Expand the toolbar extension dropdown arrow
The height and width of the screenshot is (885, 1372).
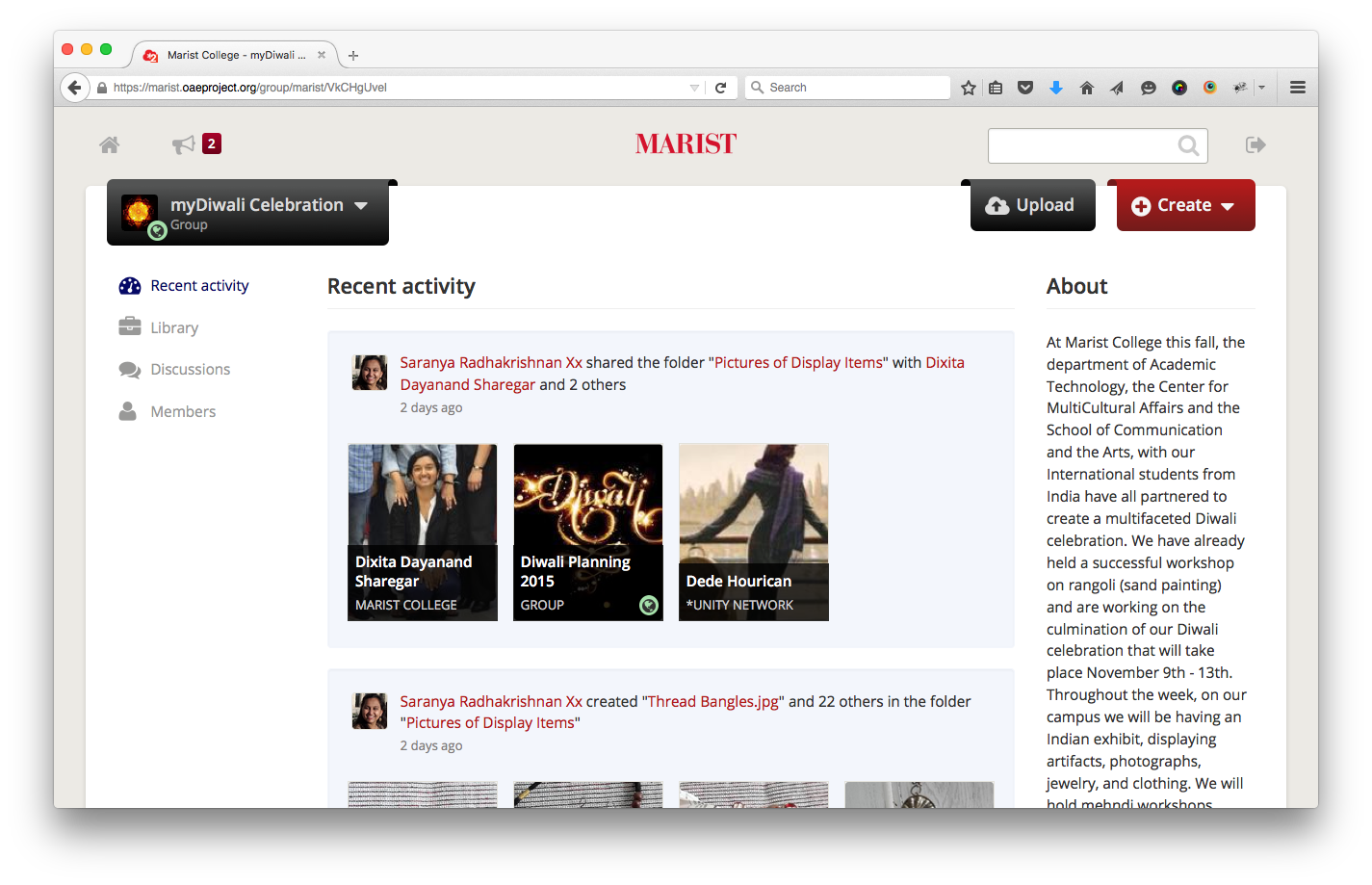[x=1261, y=88]
